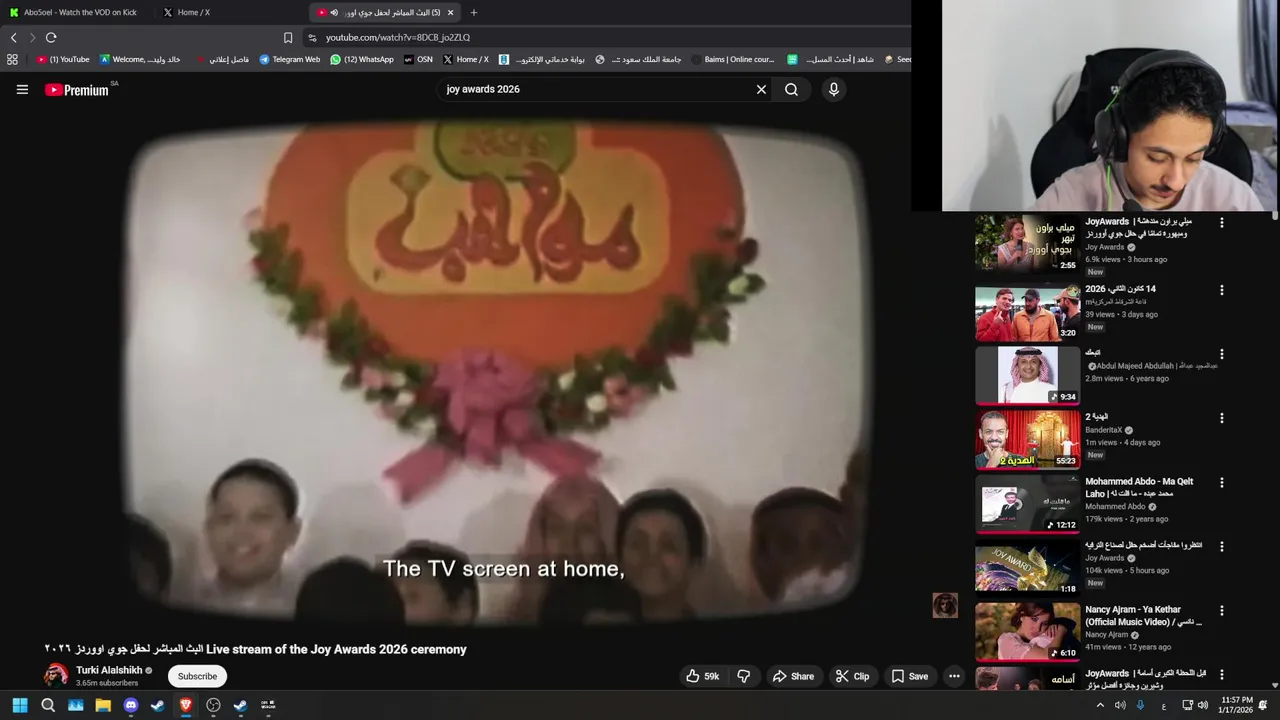
Task: Open the Baims Online courses bookmark
Action: click(x=733, y=59)
